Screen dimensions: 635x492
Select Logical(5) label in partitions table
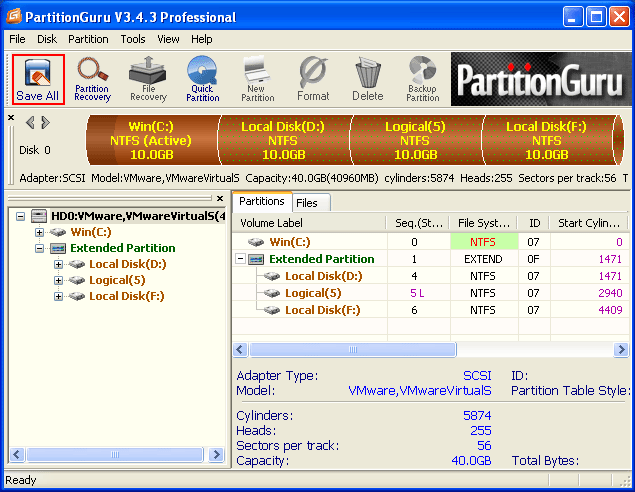tap(313, 293)
